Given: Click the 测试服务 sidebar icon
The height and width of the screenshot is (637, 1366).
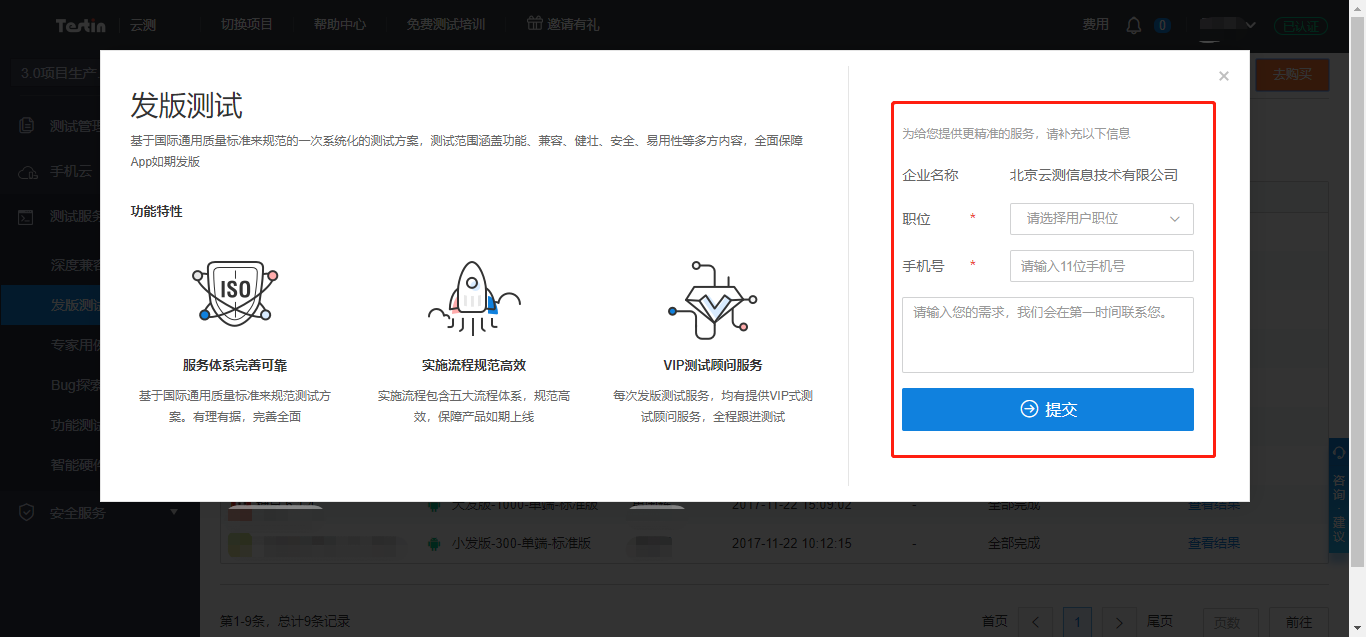Looking at the screenshot, I should pos(28,216).
